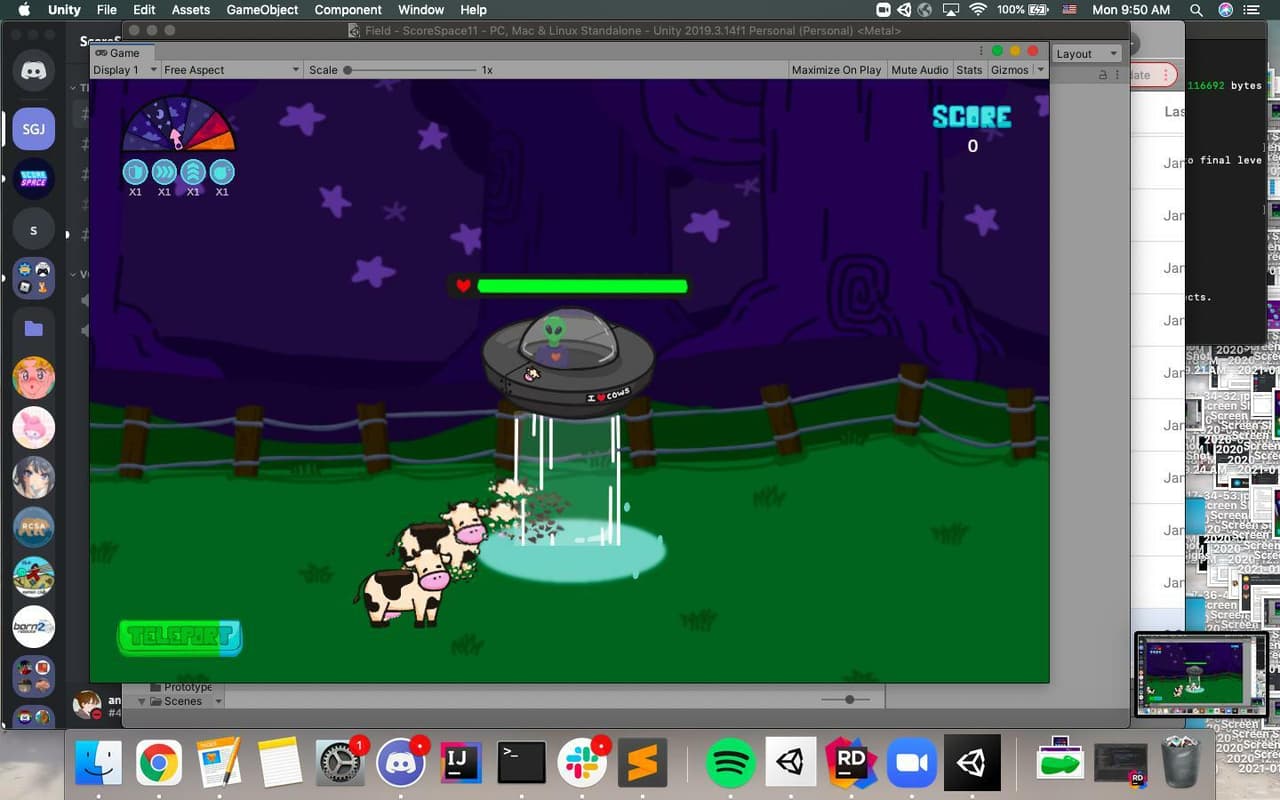This screenshot has width=1280, height=800.
Task: Open Discord from the Dock
Action: pyautogui.click(x=401, y=765)
